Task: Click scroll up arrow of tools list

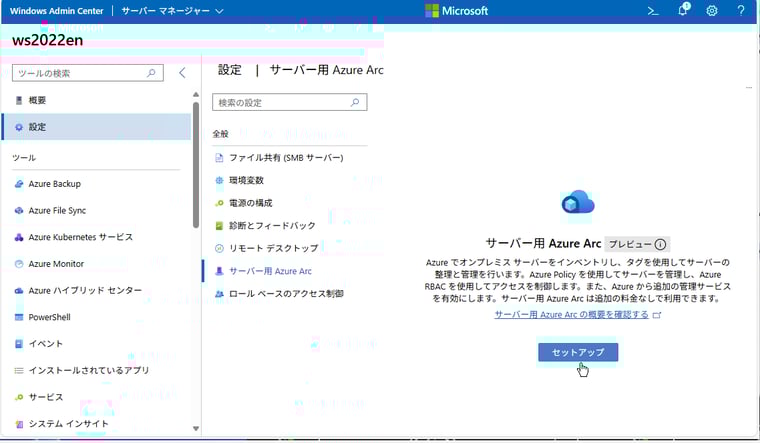Action: coord(196,95)
